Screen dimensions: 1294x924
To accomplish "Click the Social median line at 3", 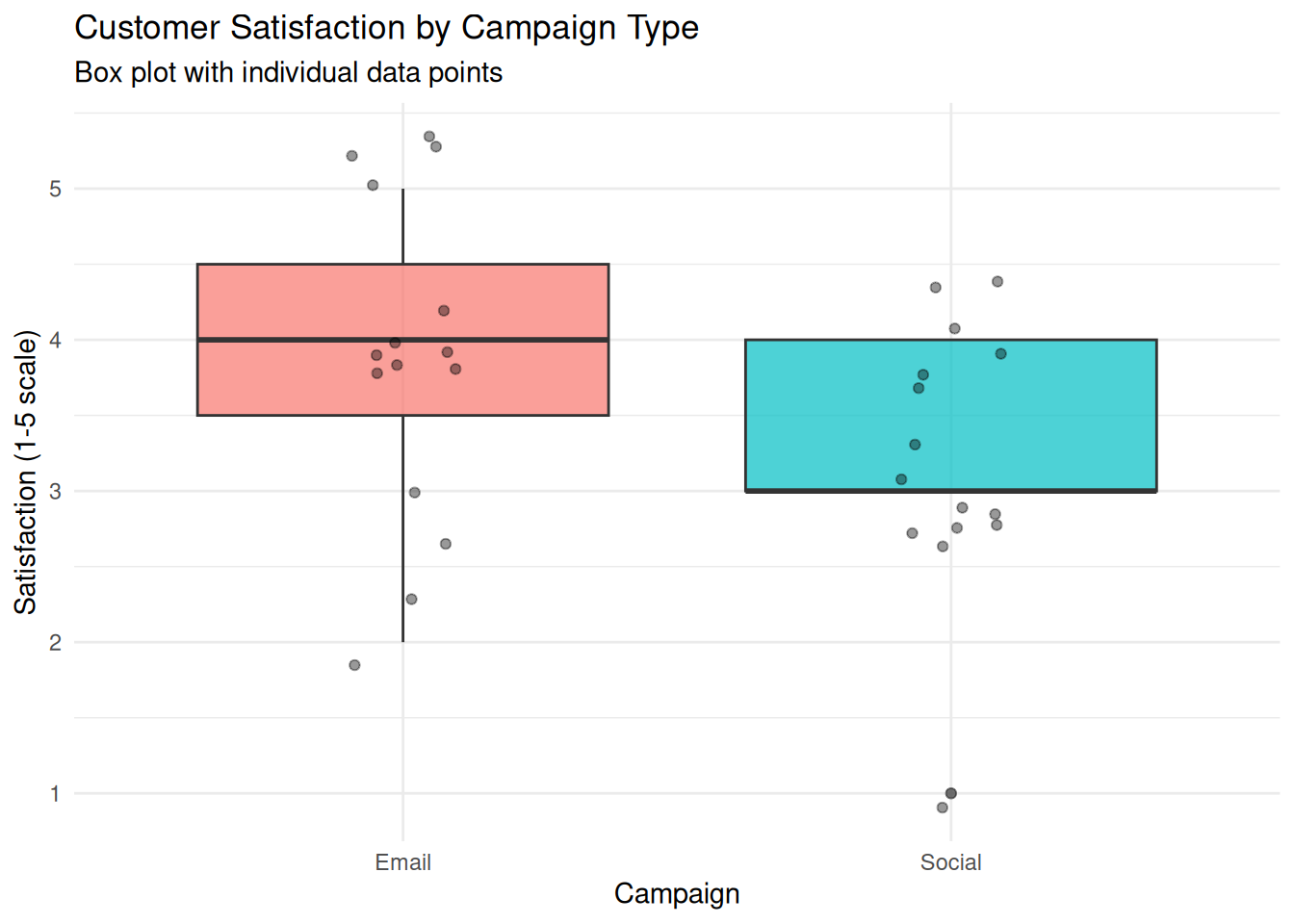I will coord(950,491).
